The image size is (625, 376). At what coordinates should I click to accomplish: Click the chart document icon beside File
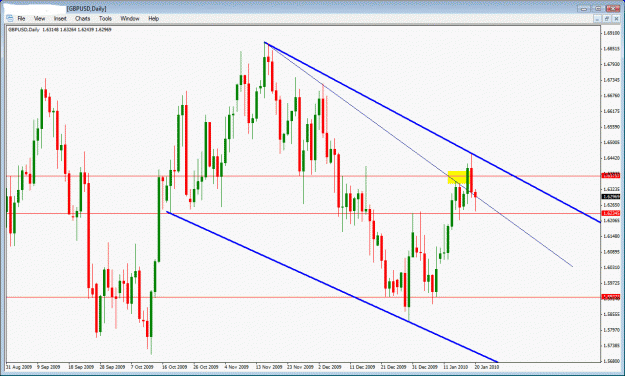pos(9,18)
